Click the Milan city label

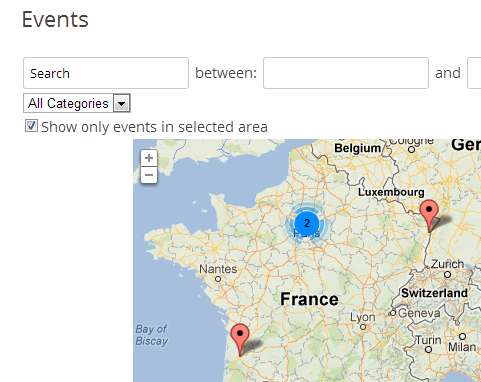pyautogui.click(x=462, y=347)
